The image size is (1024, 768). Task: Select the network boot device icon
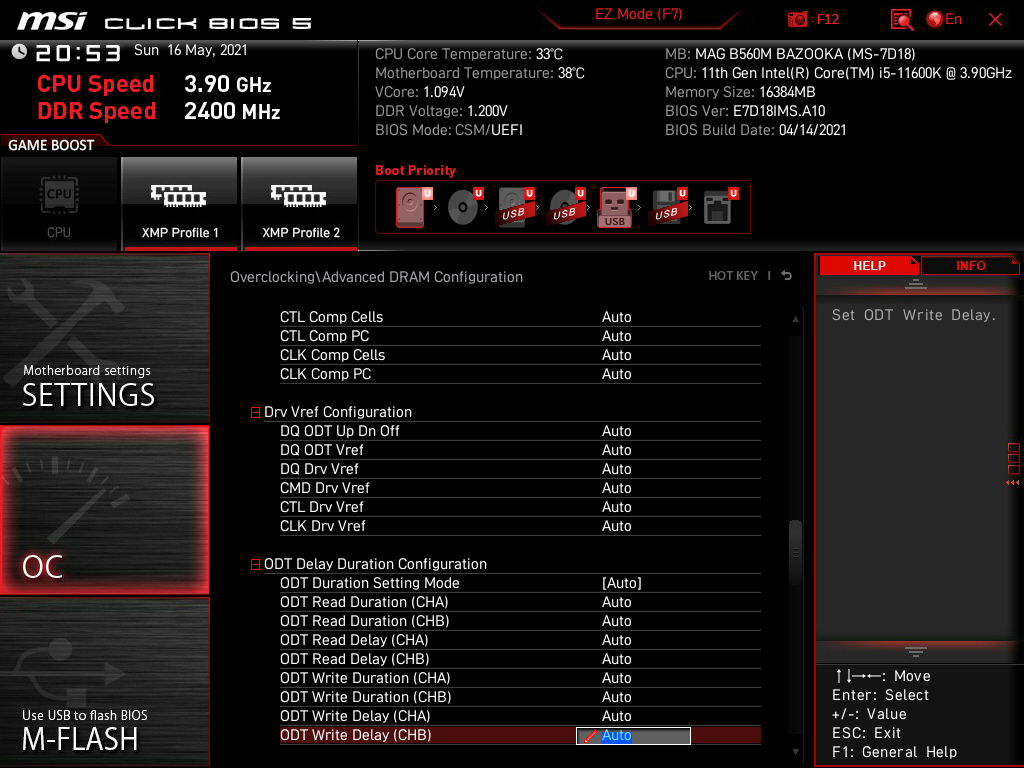pos(720,207)
